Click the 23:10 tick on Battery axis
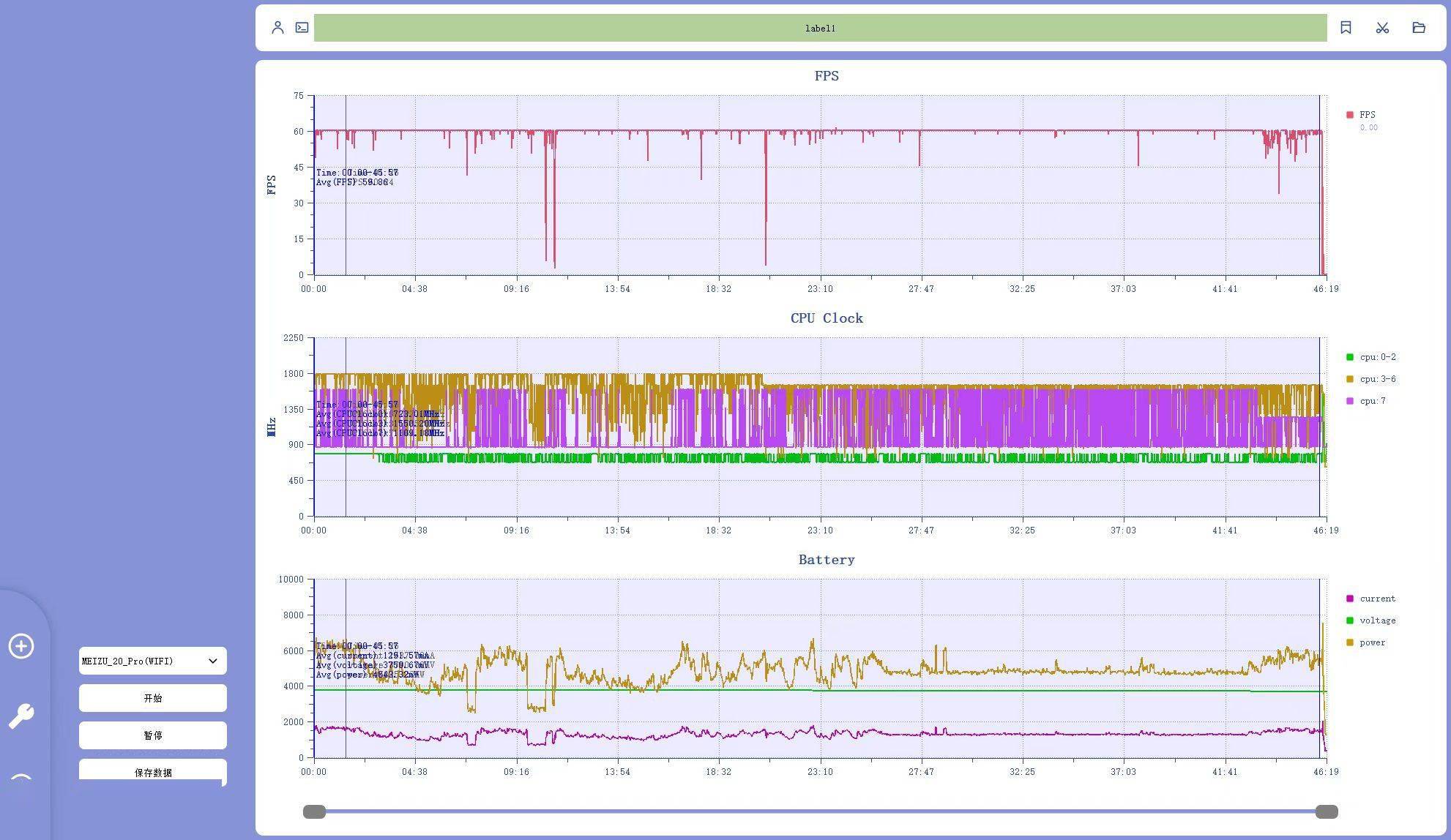Viewport: 1451px width, 840px height. (x=820, y=772)
